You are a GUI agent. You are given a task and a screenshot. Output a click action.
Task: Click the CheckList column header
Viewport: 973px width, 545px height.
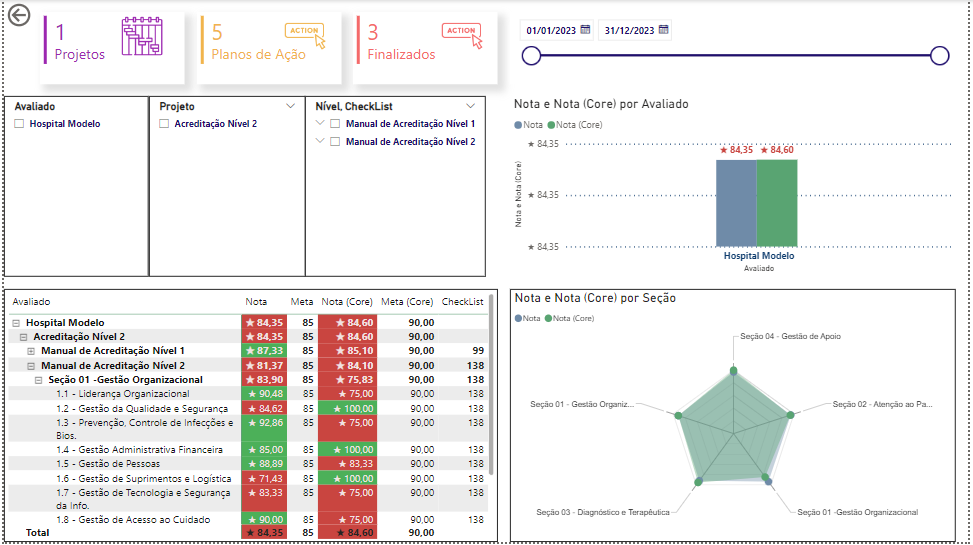coord(462,301)
